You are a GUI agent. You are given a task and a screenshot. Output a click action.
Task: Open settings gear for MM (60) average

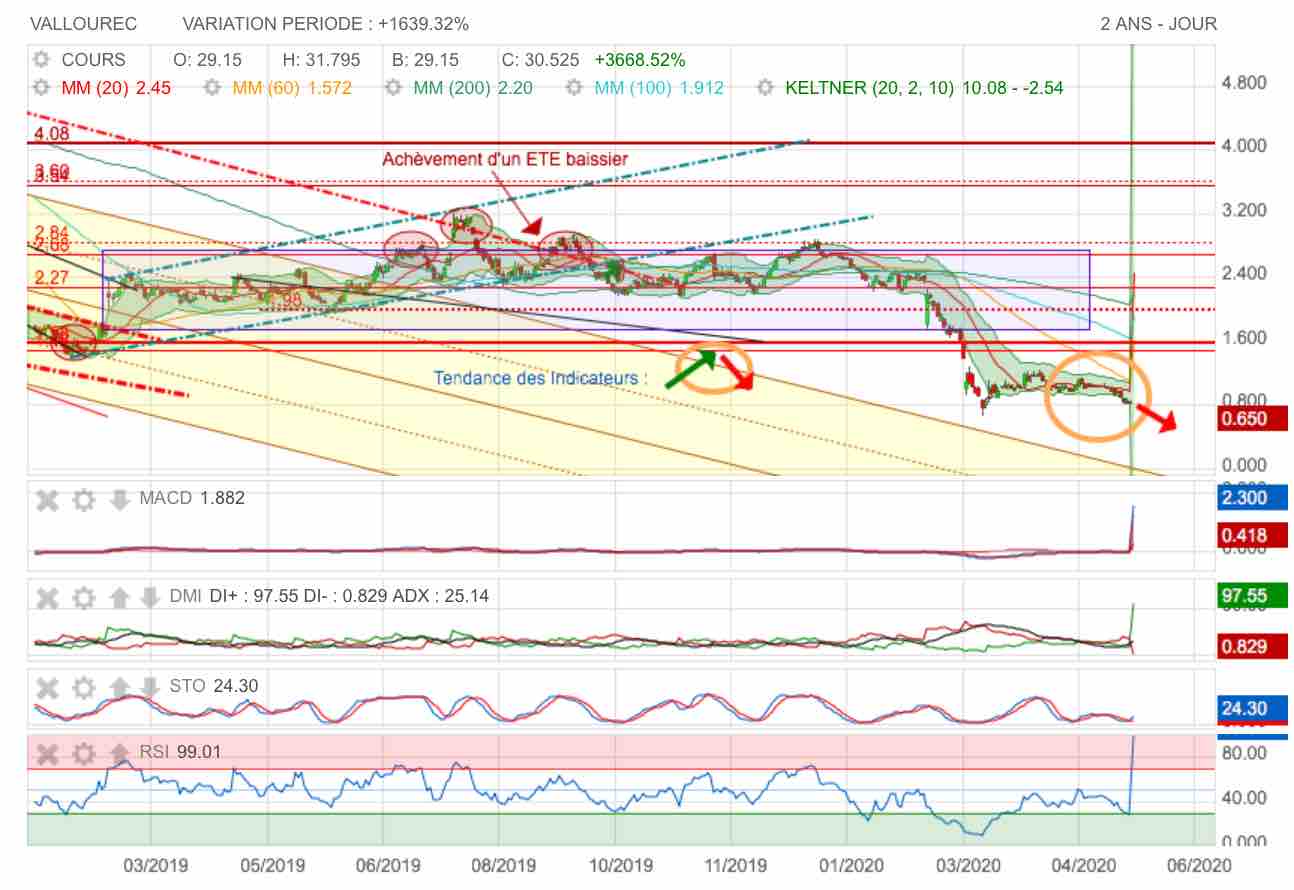point(212,88)
